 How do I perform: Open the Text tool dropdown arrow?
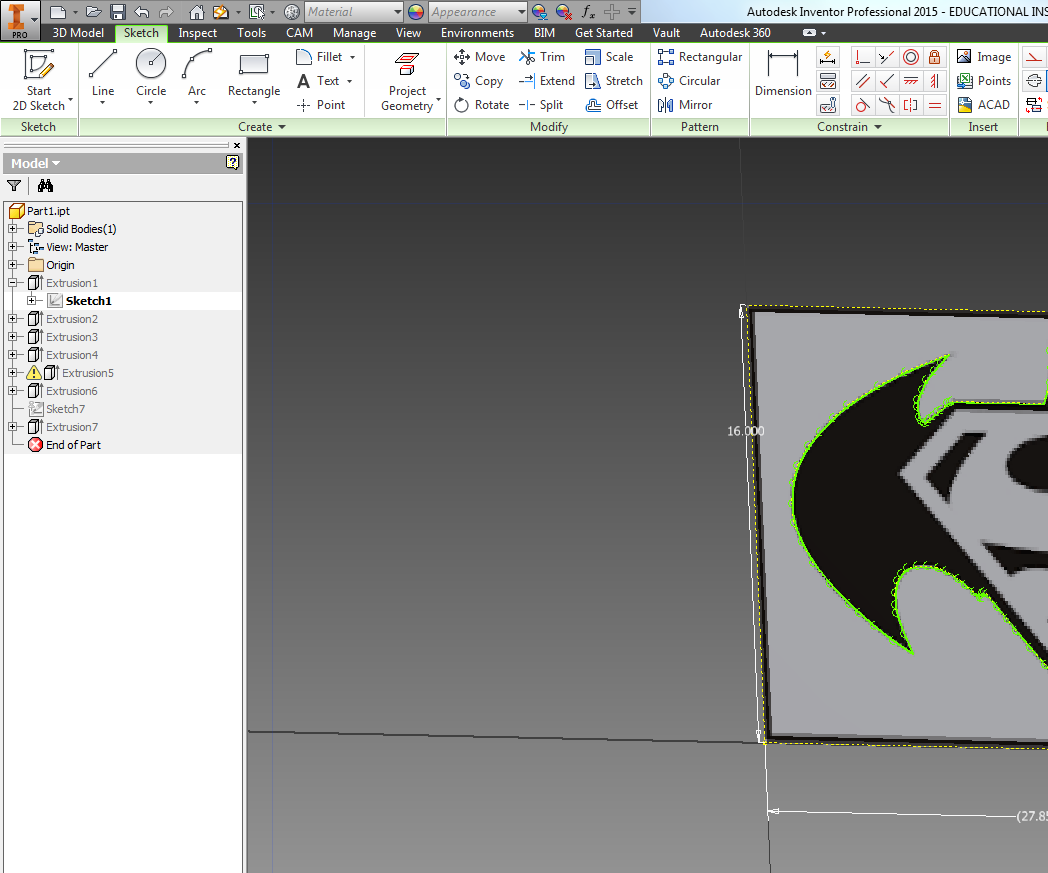350,81
